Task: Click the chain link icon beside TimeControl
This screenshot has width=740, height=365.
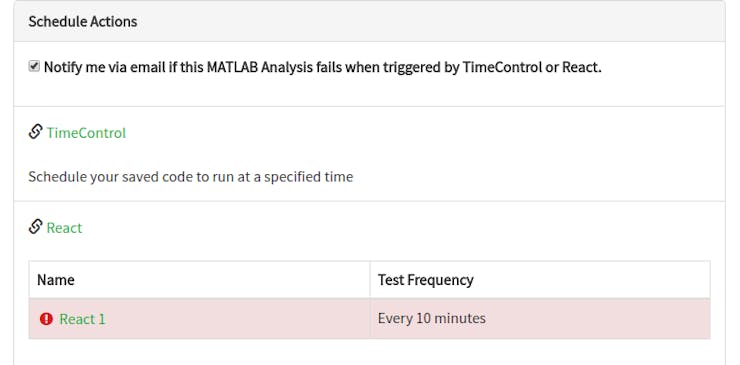Action: coord(35,132)
